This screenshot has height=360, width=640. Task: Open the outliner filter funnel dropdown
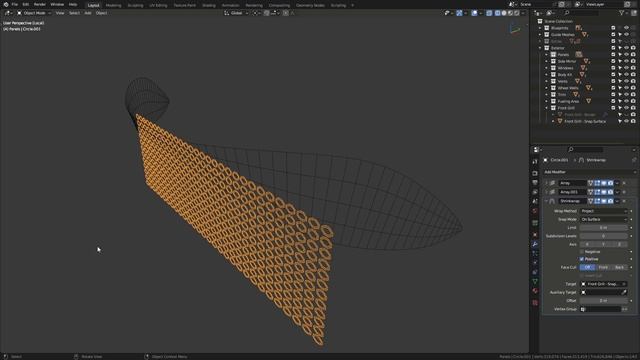(x=623, y=13)
